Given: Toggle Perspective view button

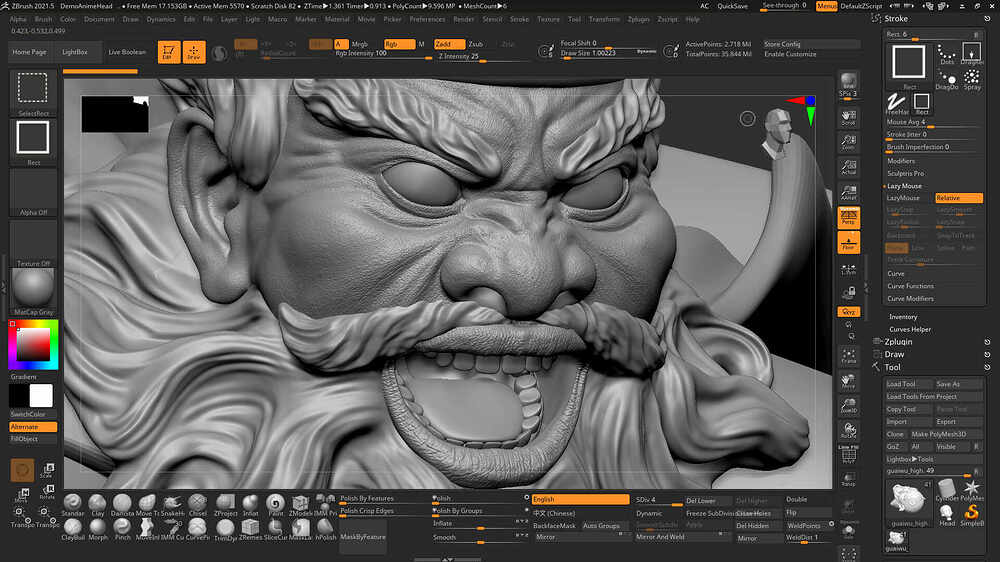Looking at the screenshot, I should (x=848, y=217).
